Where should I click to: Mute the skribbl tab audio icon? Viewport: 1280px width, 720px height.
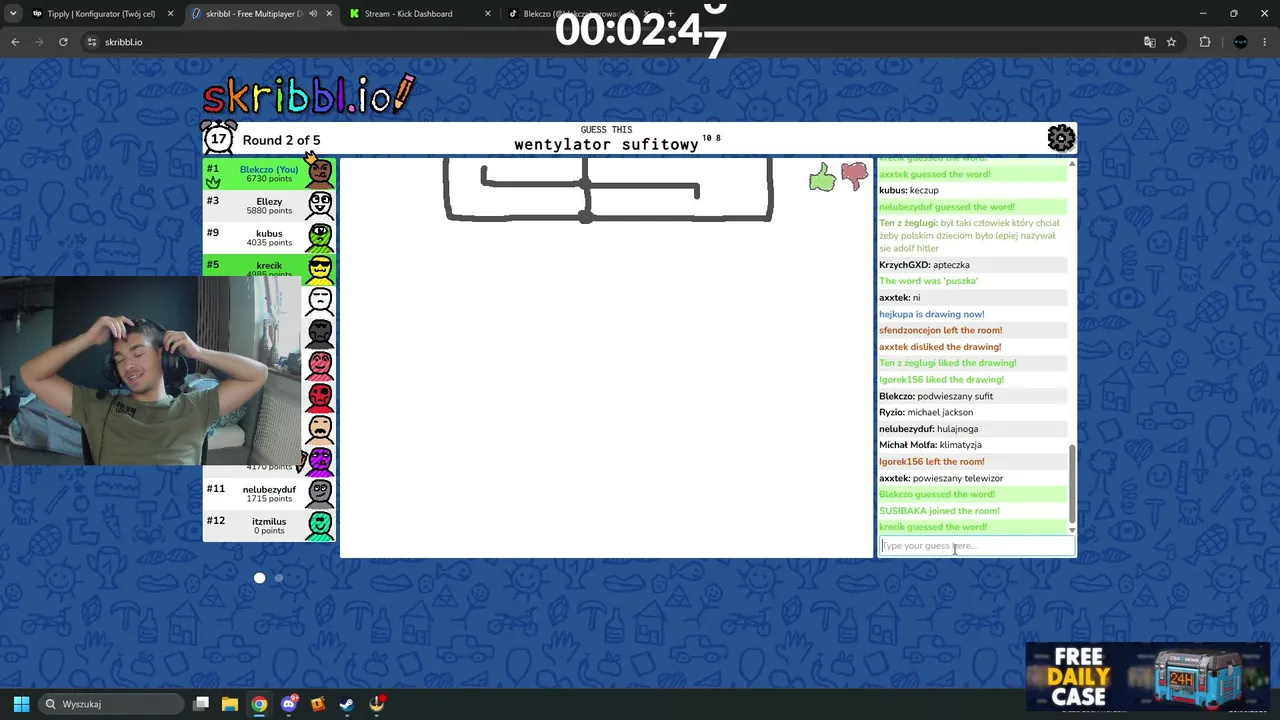(x=313, y=14)
